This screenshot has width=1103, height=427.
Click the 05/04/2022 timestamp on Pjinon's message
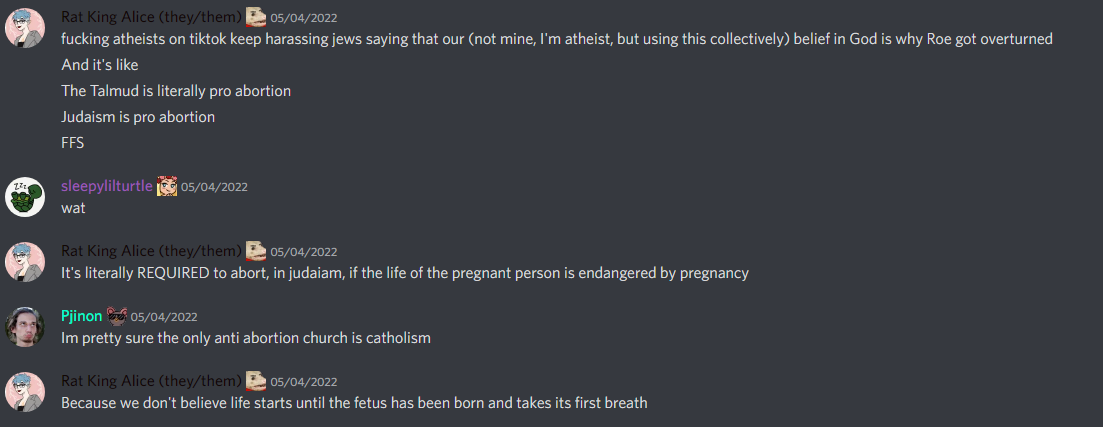(164, 317)
